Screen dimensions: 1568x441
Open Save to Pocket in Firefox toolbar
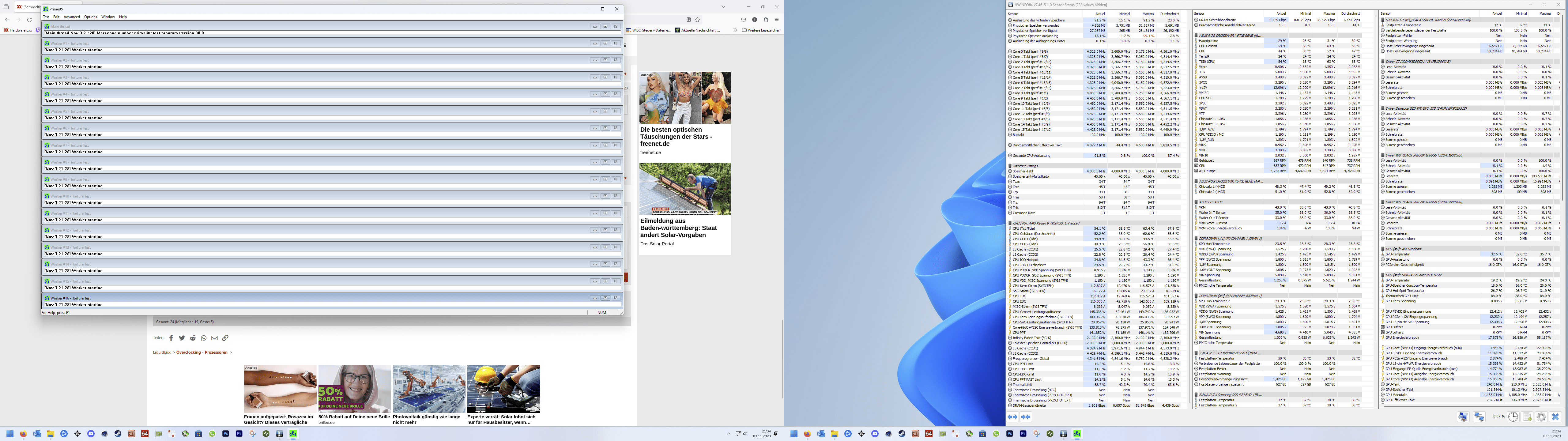pos(744,20)
